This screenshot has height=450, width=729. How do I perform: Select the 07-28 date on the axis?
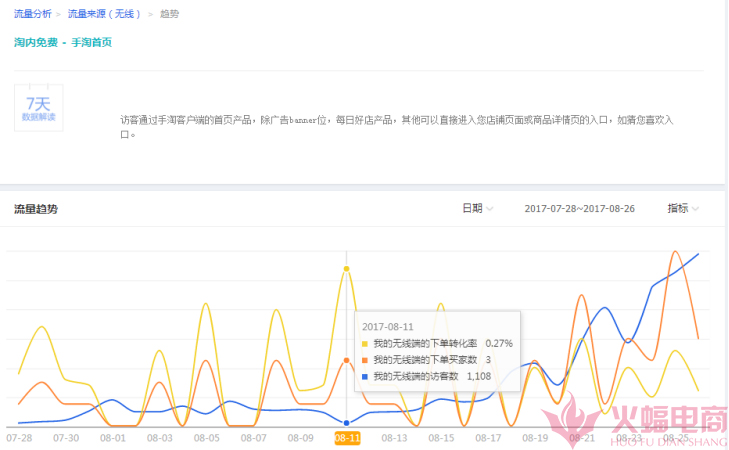[x=19, y=438]
